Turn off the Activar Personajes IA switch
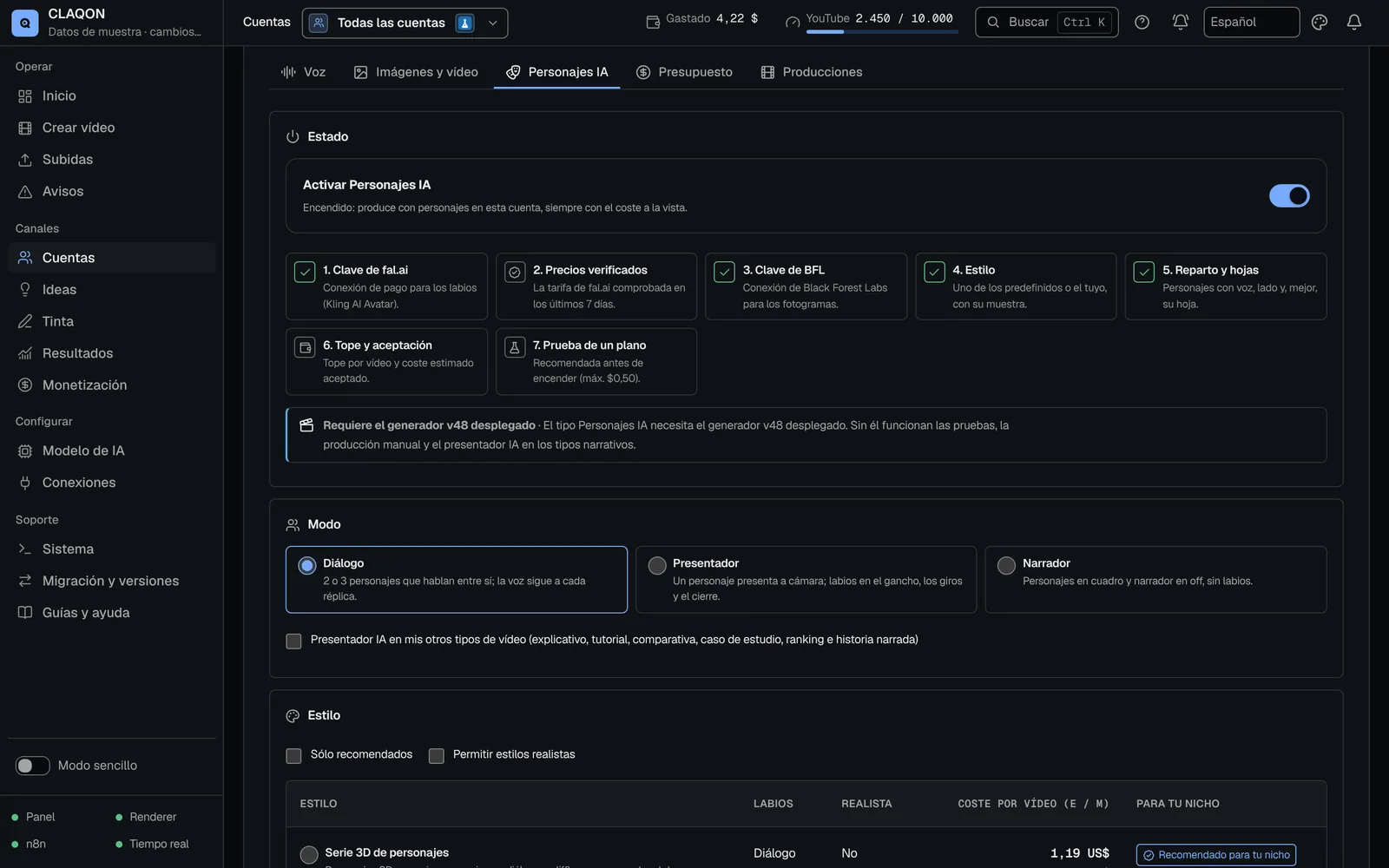Image resolution: width=1389 pixels, height=868 pixels. pos(1289,196)
